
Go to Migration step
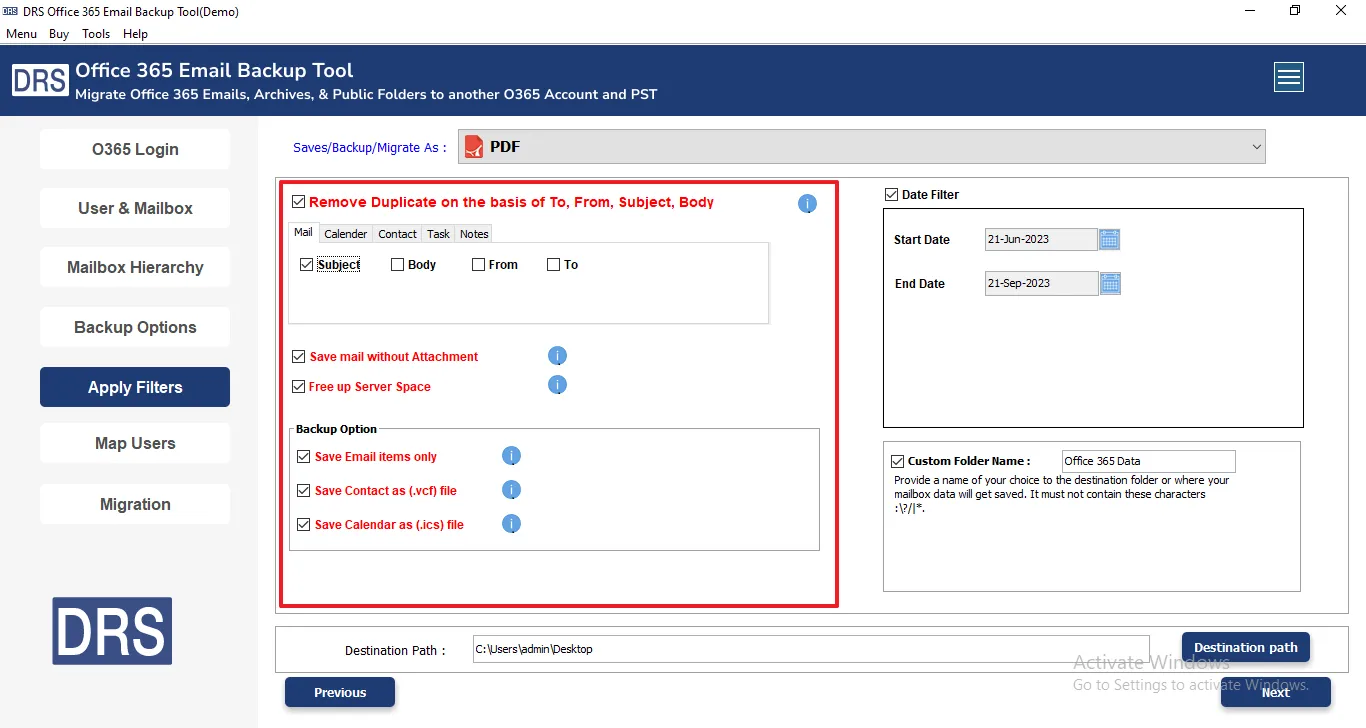(135, 504)
